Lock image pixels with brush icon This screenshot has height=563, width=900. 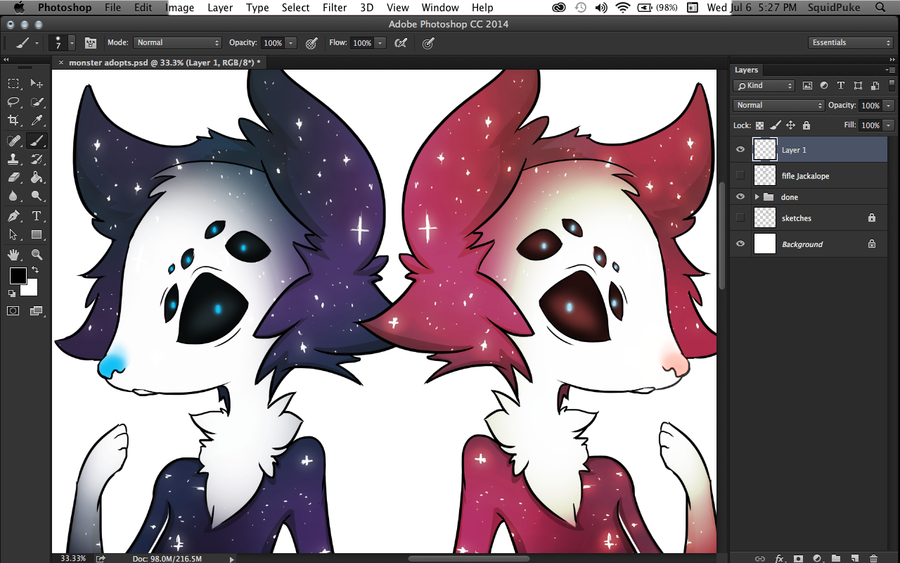click(775, 125)
